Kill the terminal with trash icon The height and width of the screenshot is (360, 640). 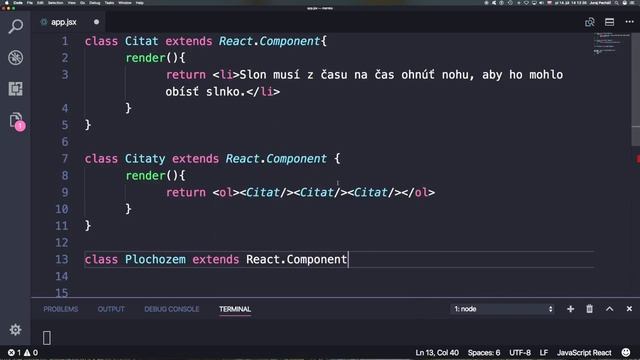[589, 309]
